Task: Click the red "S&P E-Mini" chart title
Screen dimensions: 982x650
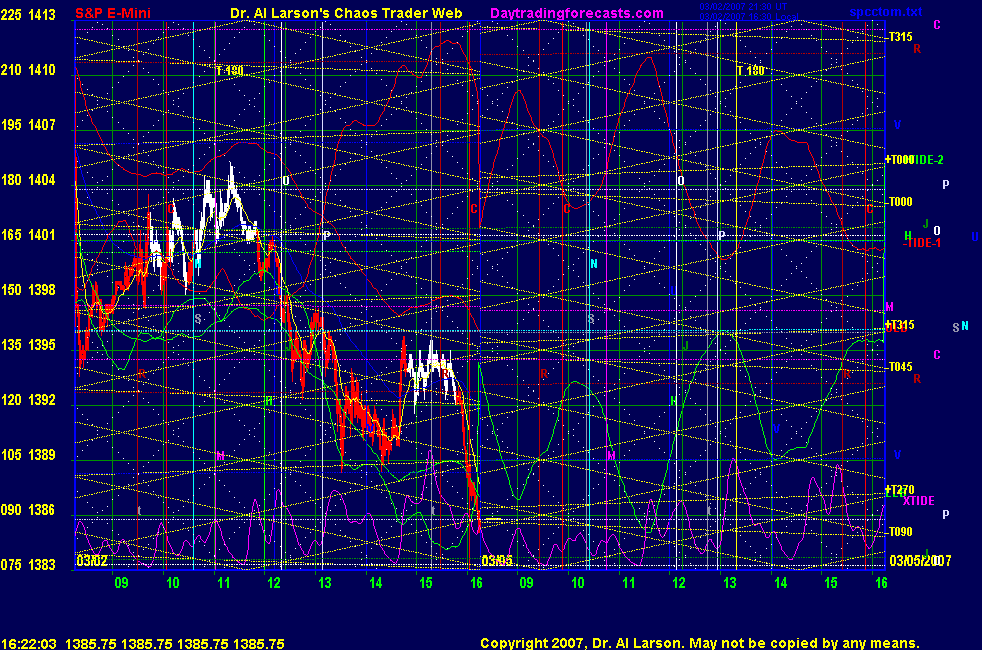Action: (x=113, y=13)
